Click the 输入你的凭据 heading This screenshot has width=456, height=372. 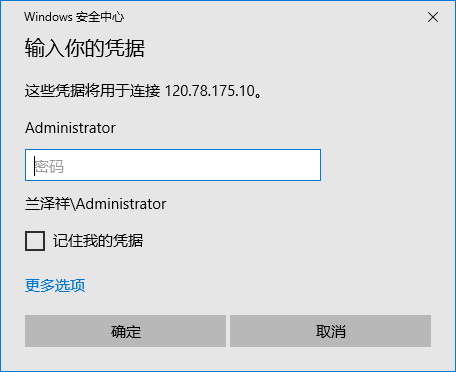point(85,48)
